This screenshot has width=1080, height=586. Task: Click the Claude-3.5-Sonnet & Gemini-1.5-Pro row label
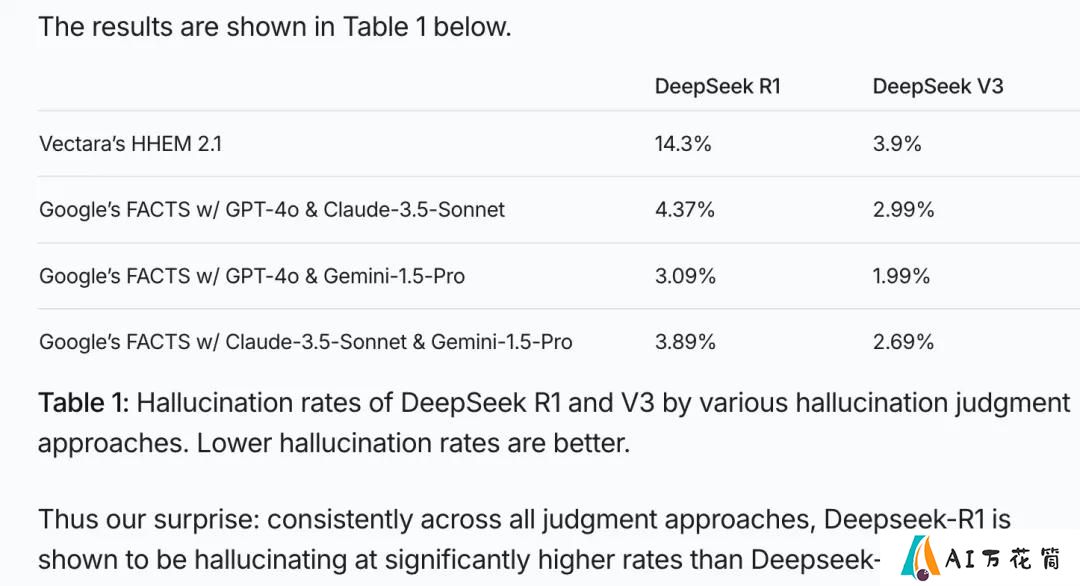tap(306, 342)
